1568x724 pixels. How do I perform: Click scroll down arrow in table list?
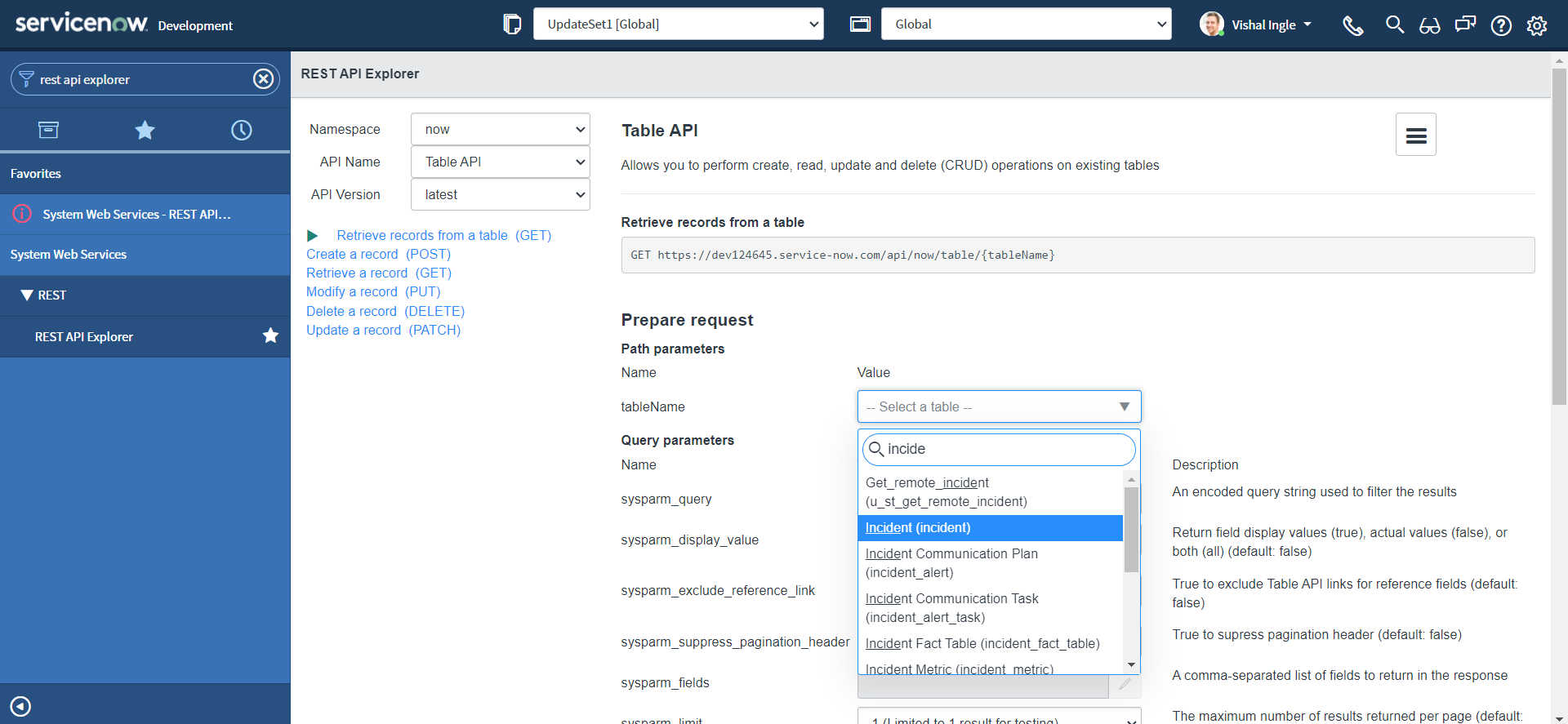1131,665
